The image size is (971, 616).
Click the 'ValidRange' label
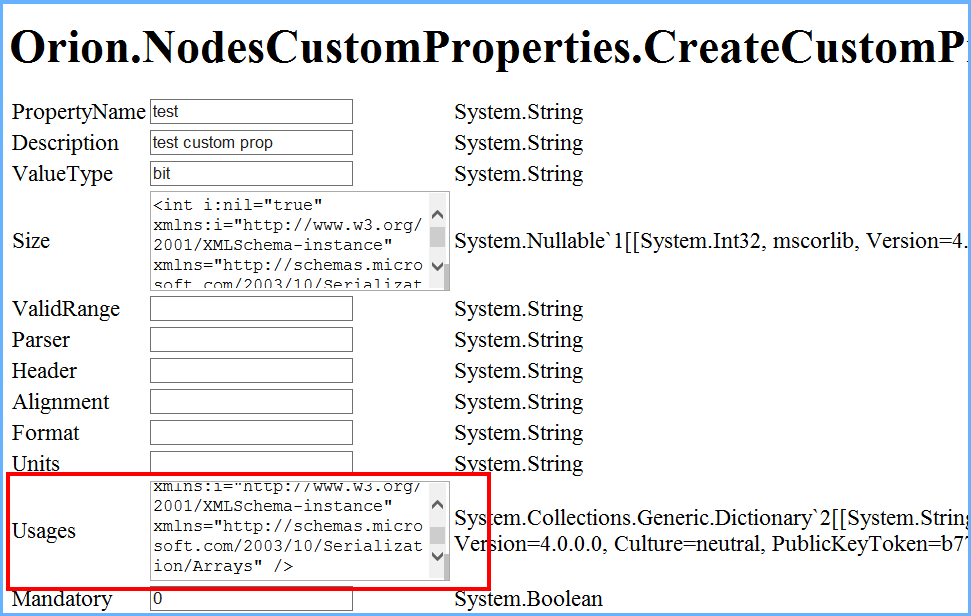click(66, 309)
